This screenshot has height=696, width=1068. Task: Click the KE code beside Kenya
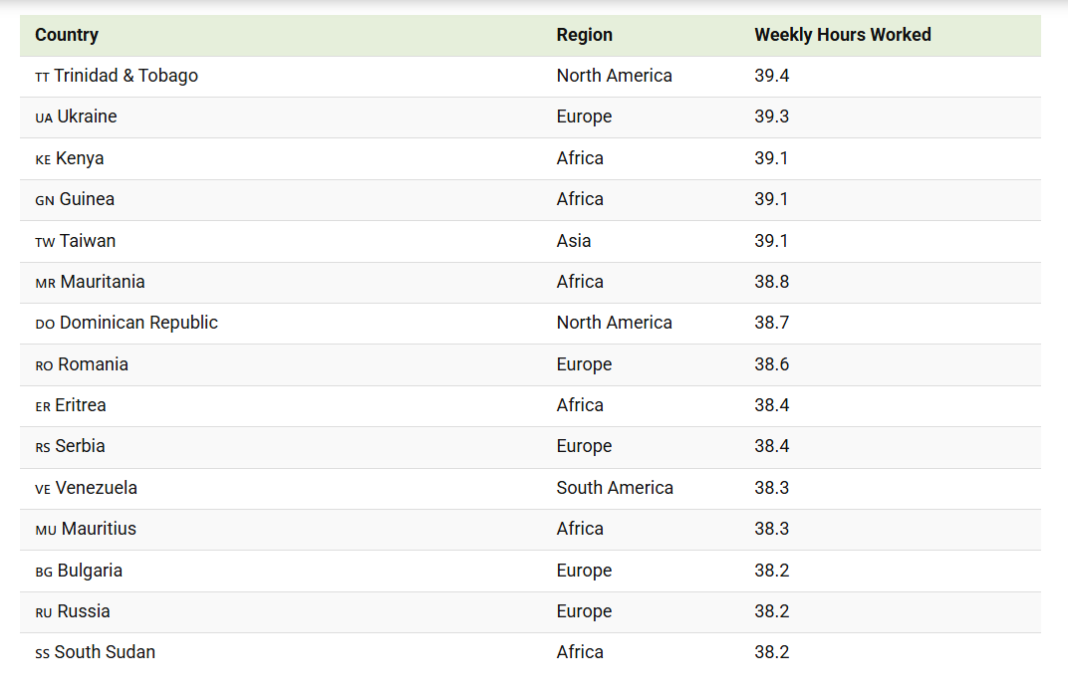(x=43, y=159)
